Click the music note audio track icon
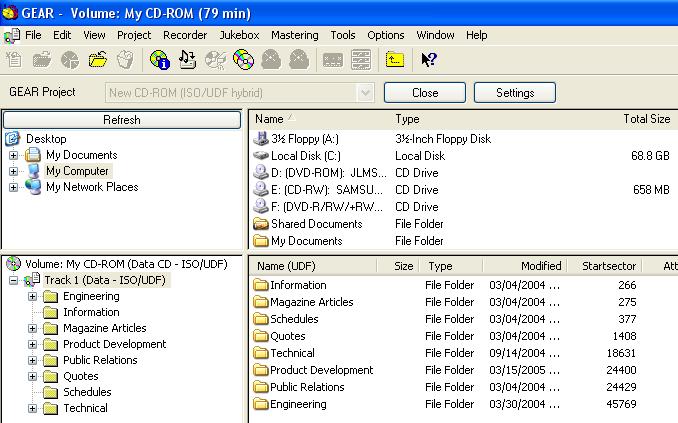The width and height of the screenshot is (678, 423). pos(187,59)
